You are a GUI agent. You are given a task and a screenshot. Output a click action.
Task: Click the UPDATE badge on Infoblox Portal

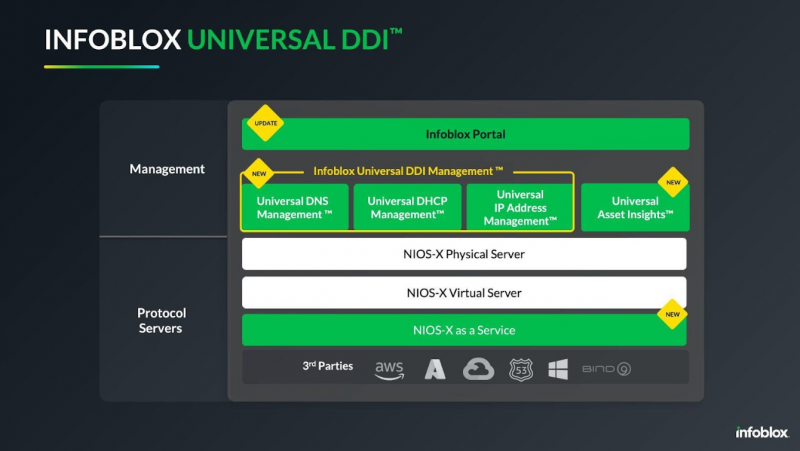[x=265, y=123]
